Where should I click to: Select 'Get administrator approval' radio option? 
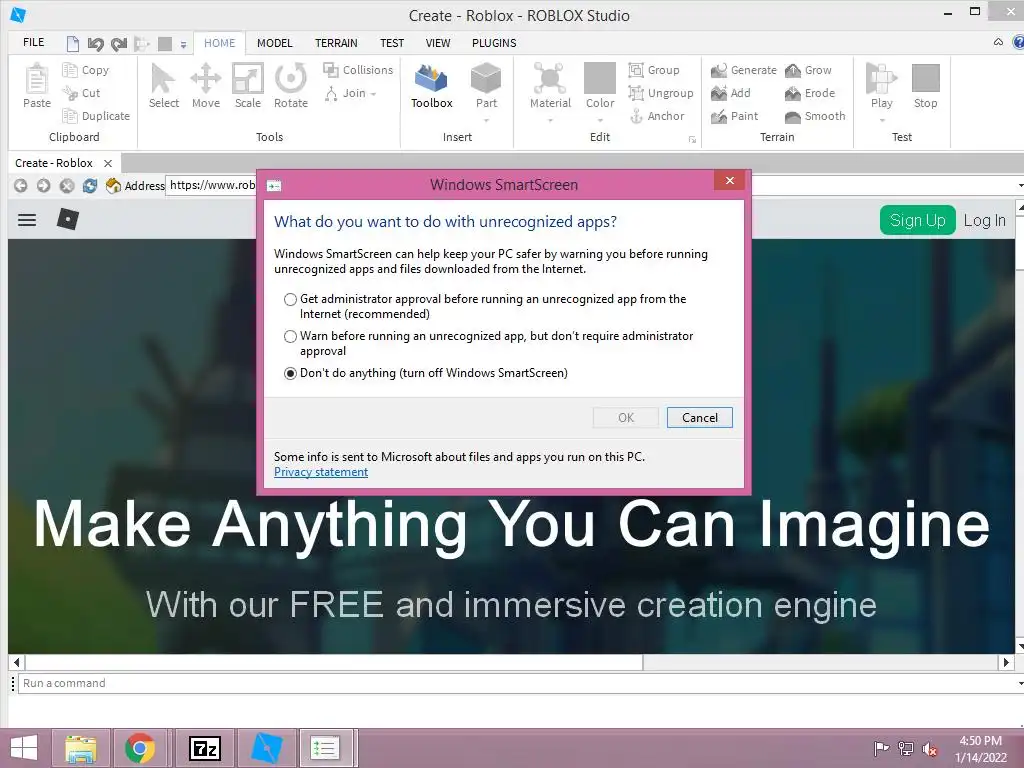pyautogui.click(x=290, y=300)
